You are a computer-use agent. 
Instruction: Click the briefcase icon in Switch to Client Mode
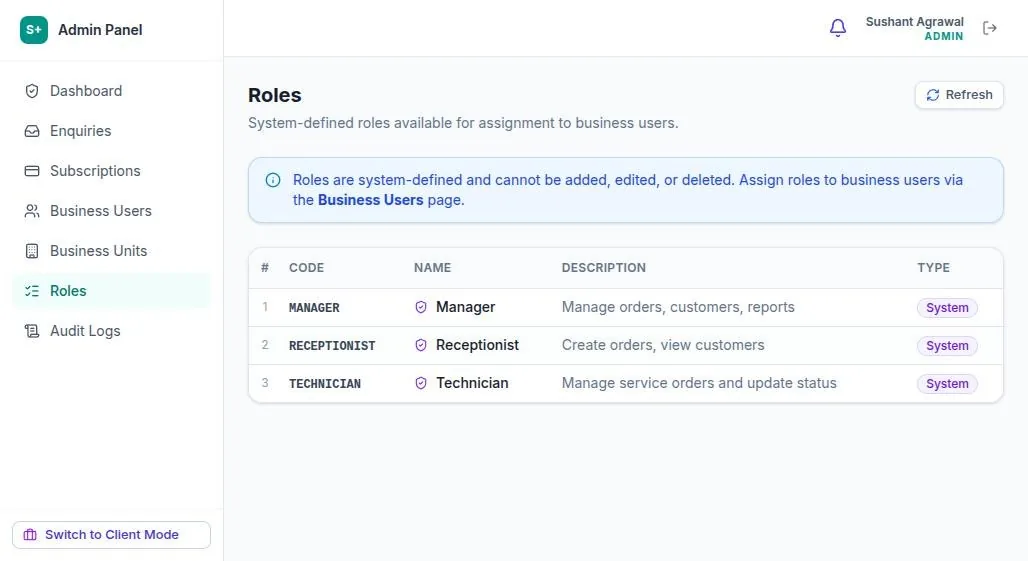tap(30, 535)
